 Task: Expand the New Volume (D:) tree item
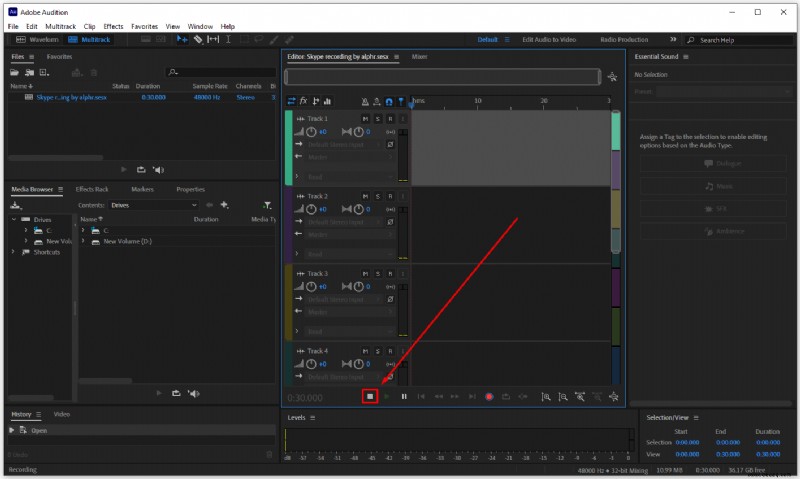(x=83, y=241)
